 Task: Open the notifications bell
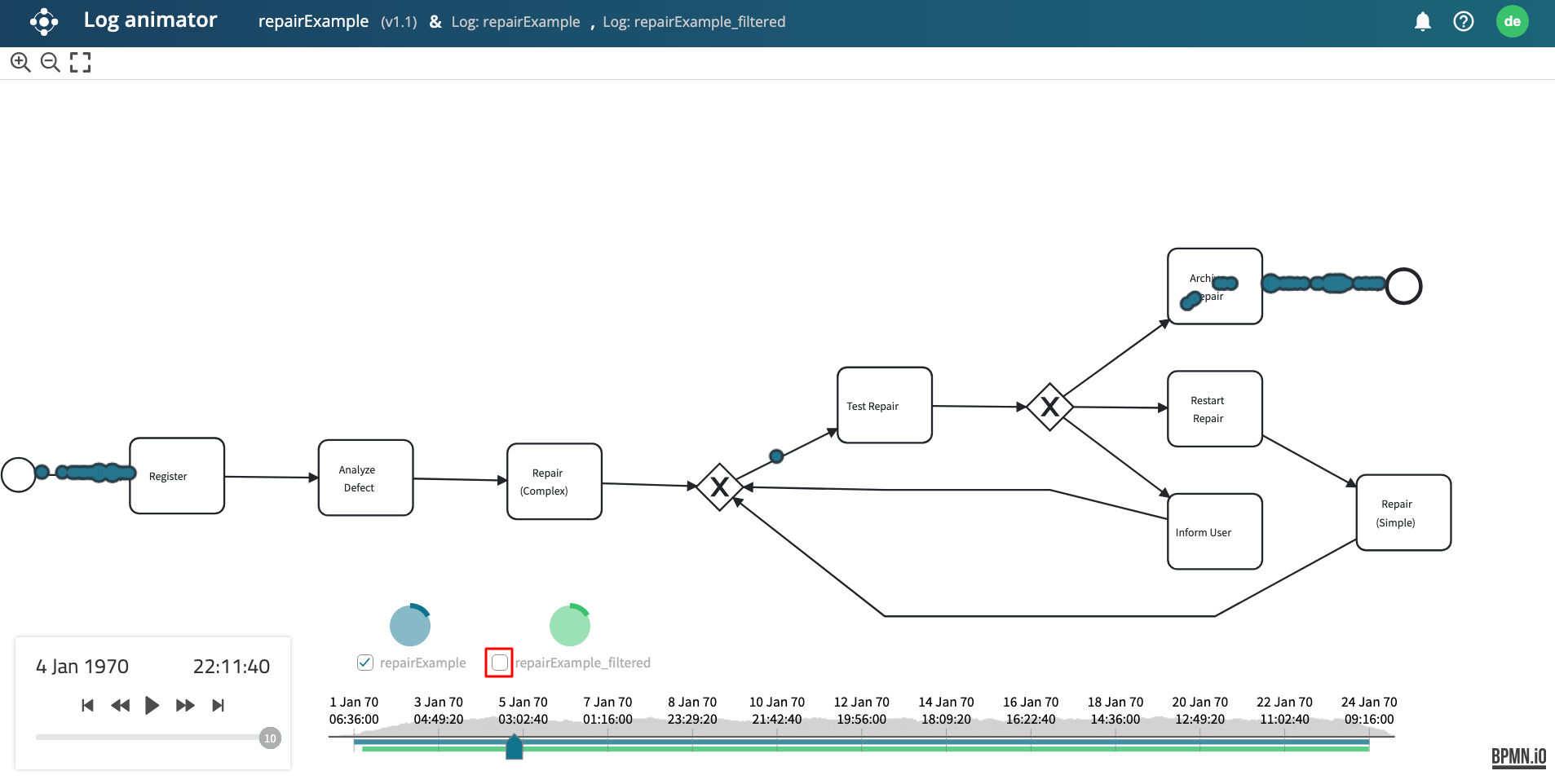click(1422, 22)
